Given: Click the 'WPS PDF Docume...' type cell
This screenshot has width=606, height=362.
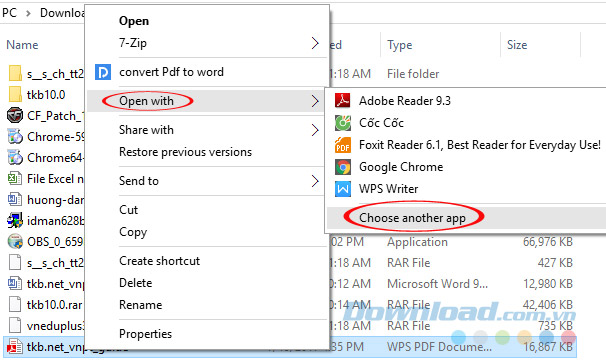Looking at the screenshot, I should pos(439,347).
